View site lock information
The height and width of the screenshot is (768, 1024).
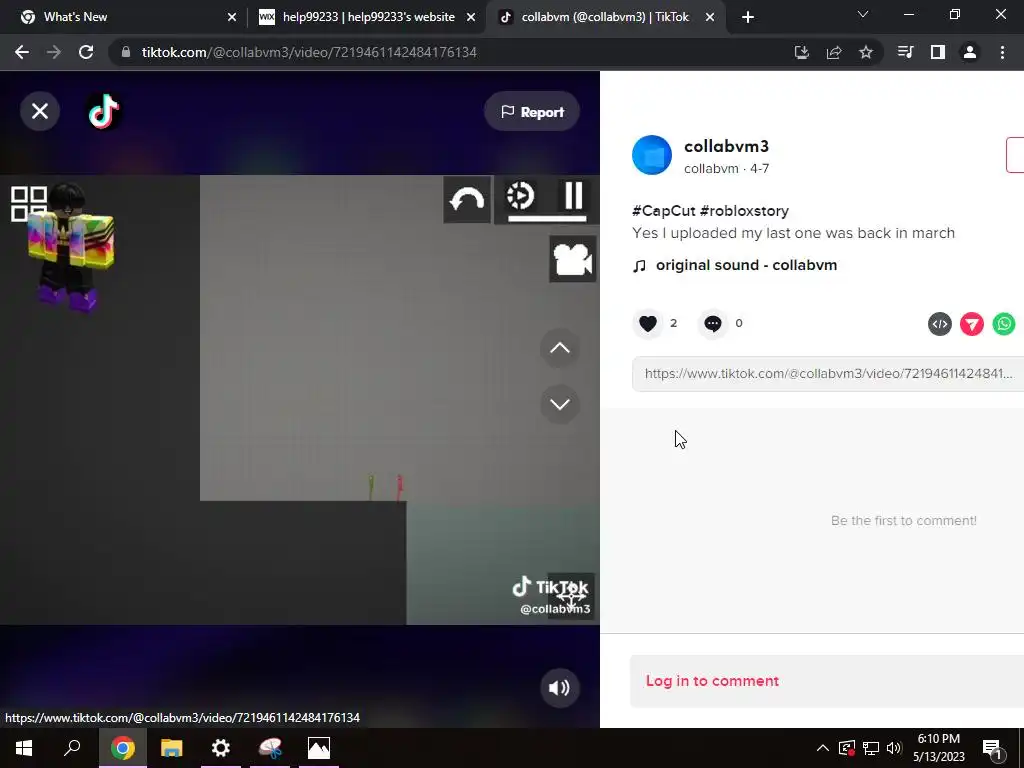(x=127, y=52)
